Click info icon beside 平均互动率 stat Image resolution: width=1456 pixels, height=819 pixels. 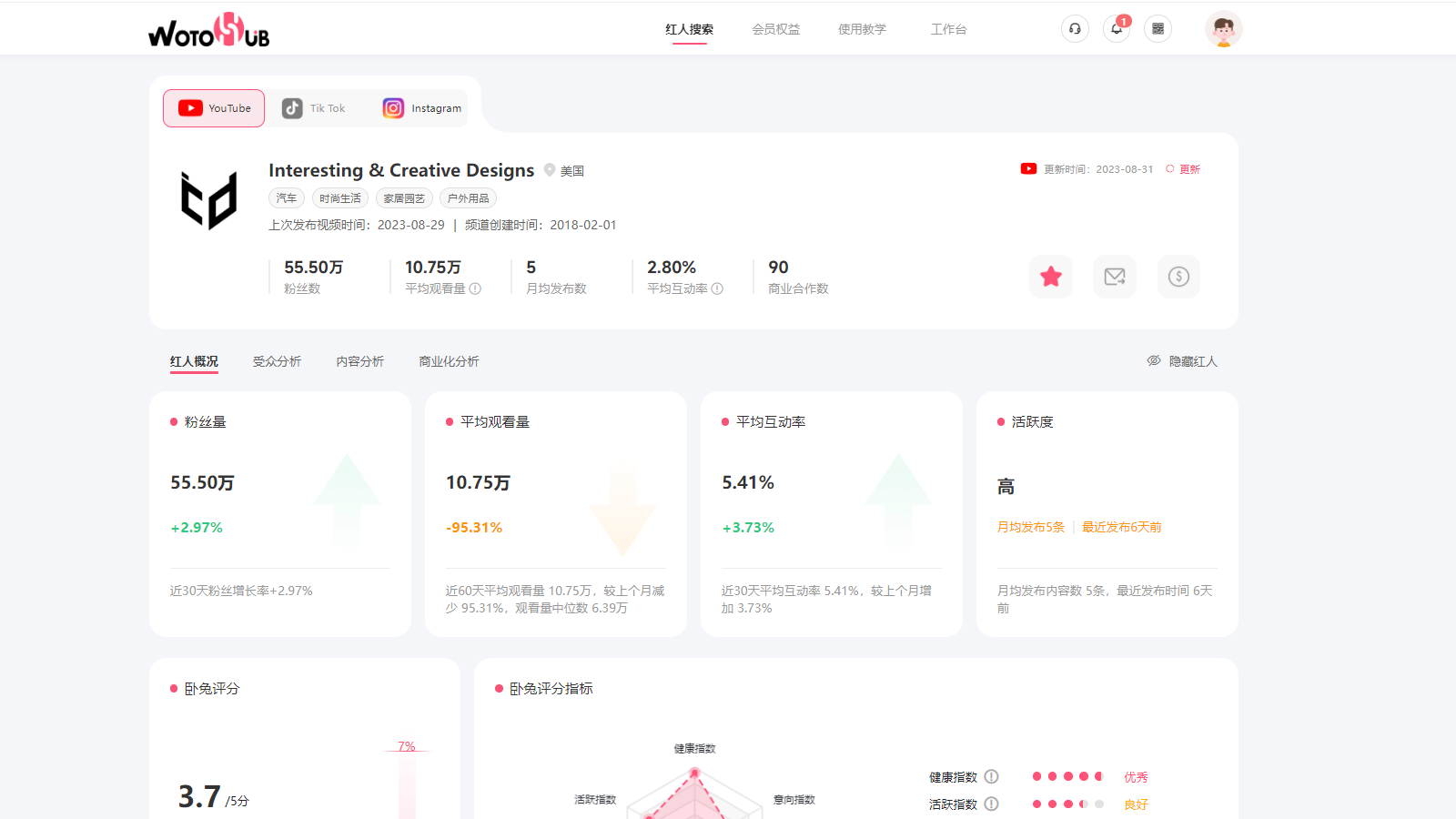717,288
